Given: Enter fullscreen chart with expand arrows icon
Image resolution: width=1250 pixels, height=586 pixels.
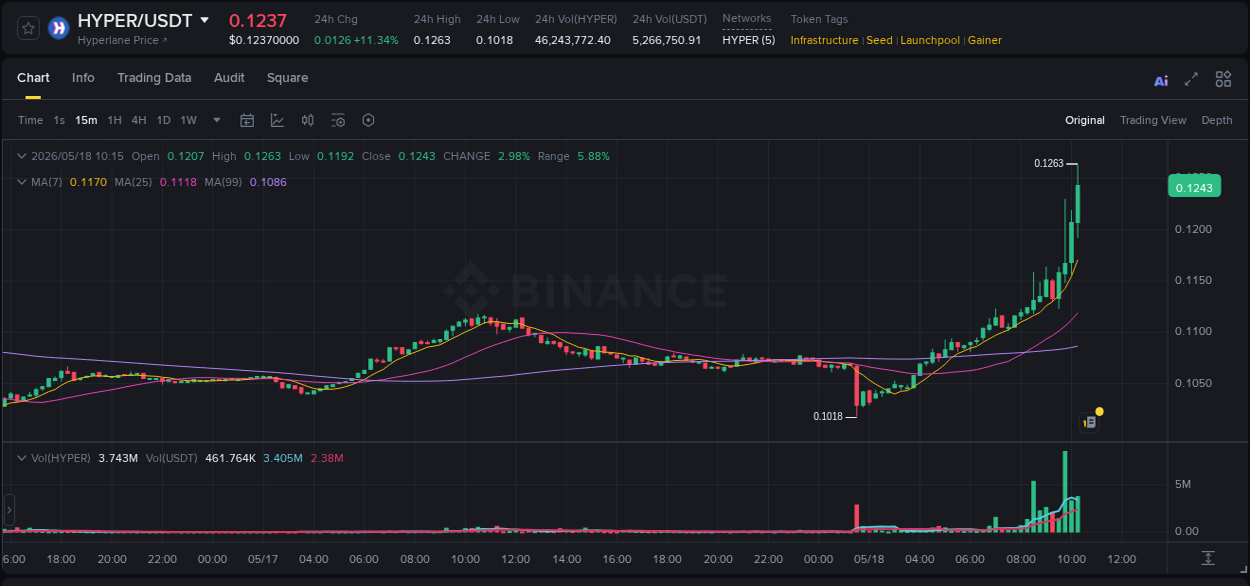Looking at the screenshot, I should 1191,79.
